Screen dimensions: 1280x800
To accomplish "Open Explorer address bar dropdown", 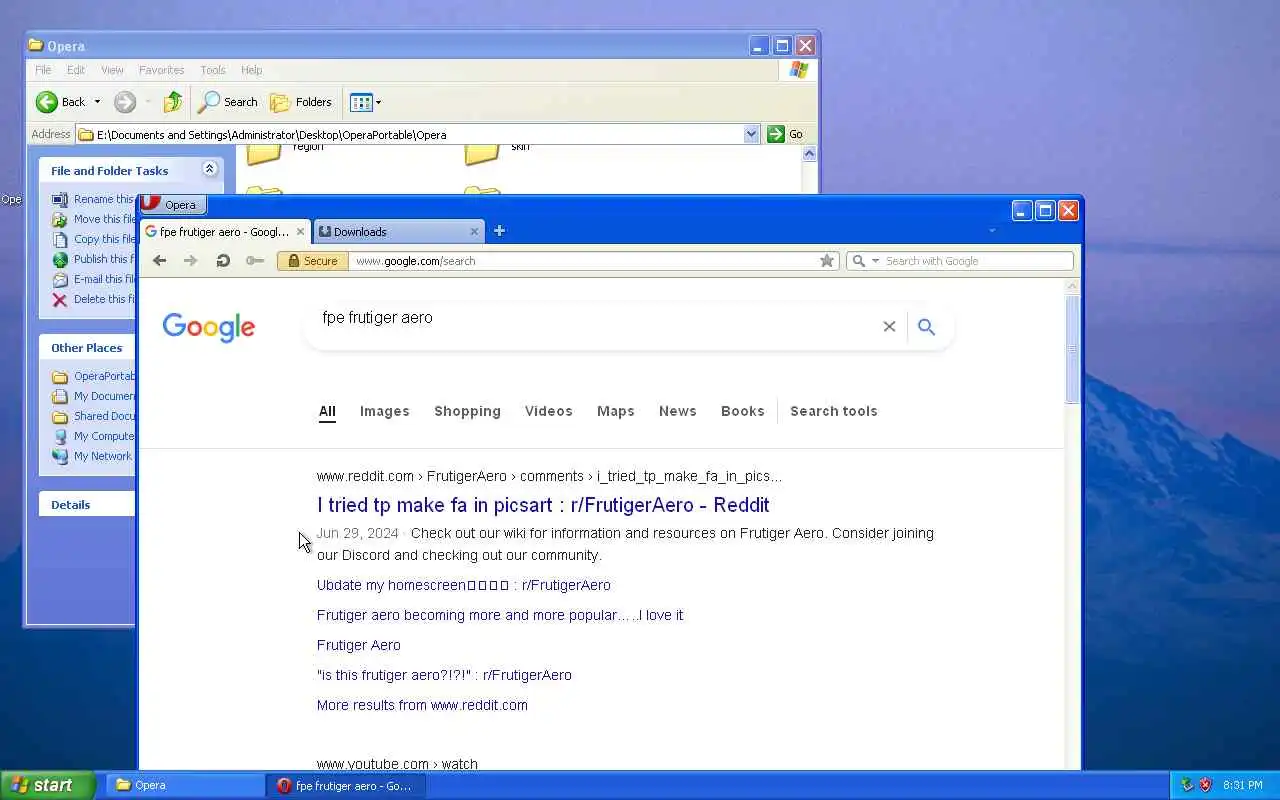I will (x=751, y=134).
